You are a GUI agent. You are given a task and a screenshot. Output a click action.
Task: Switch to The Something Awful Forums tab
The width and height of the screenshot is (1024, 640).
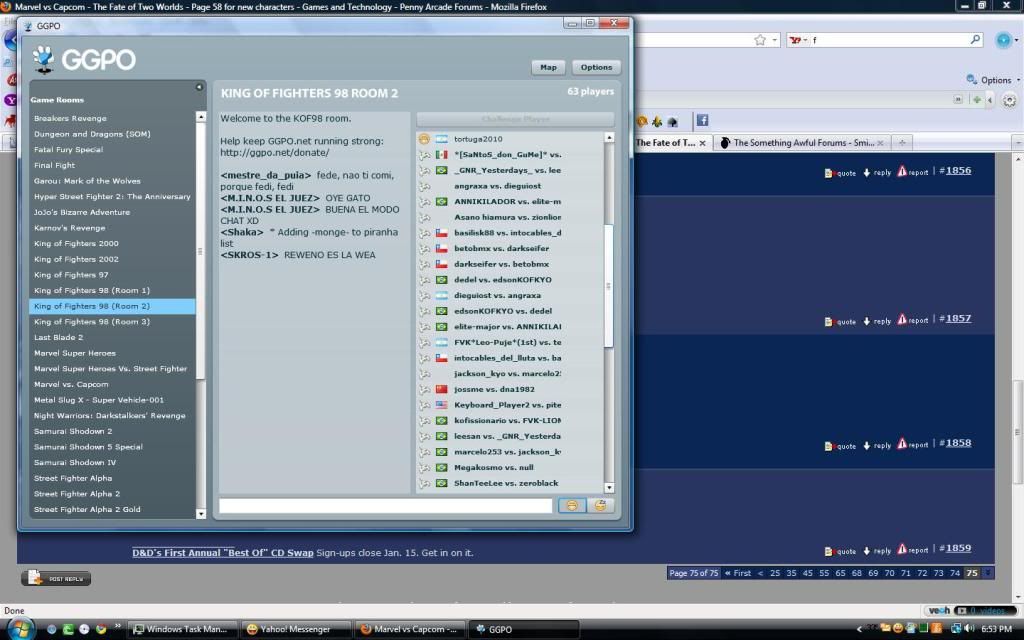tap(797, 143)
